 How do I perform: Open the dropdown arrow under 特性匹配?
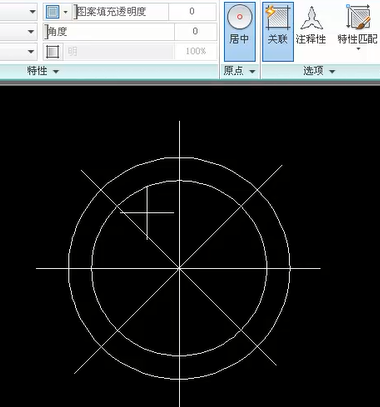tap(359, 49)
